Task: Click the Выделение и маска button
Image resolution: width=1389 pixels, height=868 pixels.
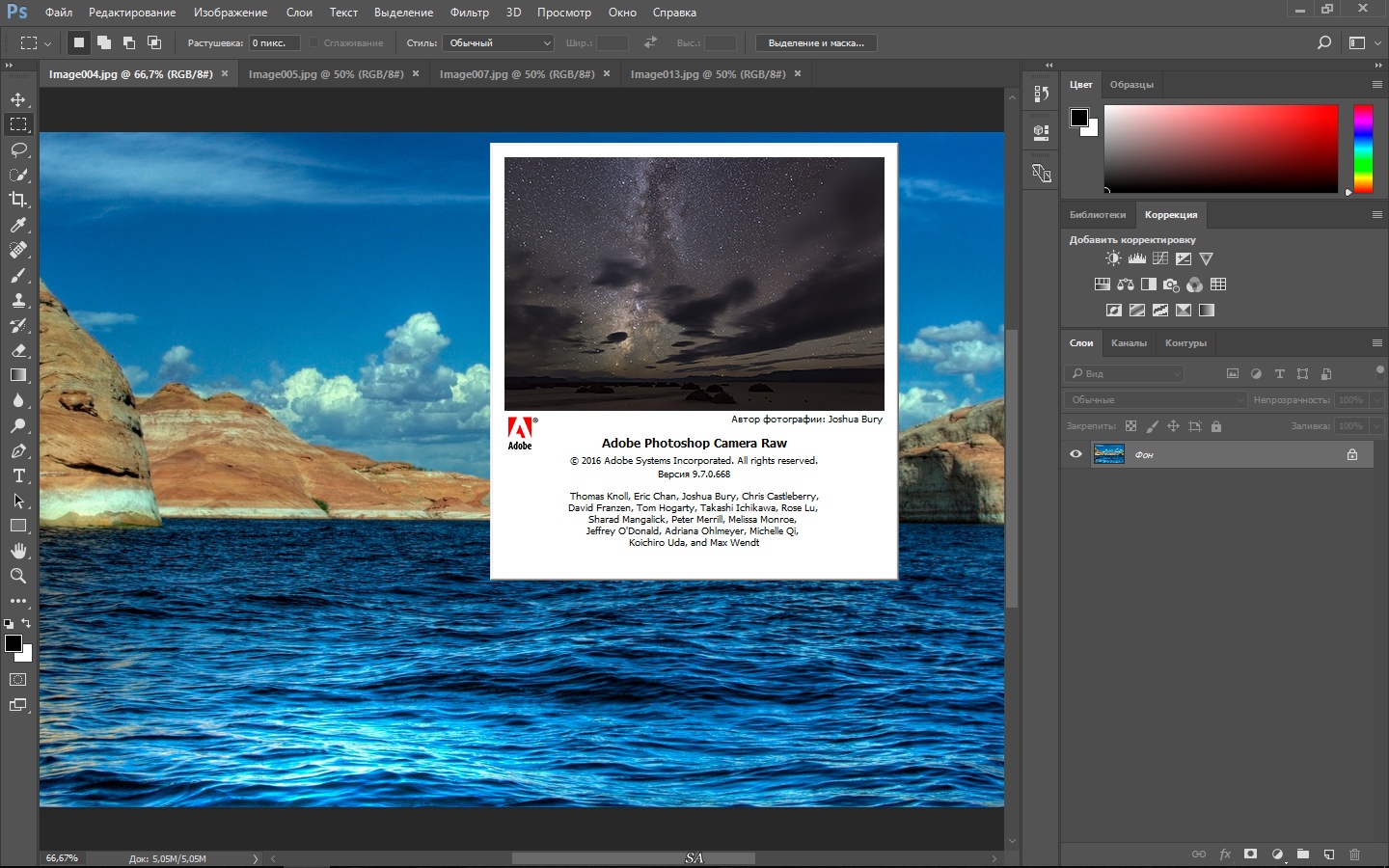Action: click(x=816, y=43)
